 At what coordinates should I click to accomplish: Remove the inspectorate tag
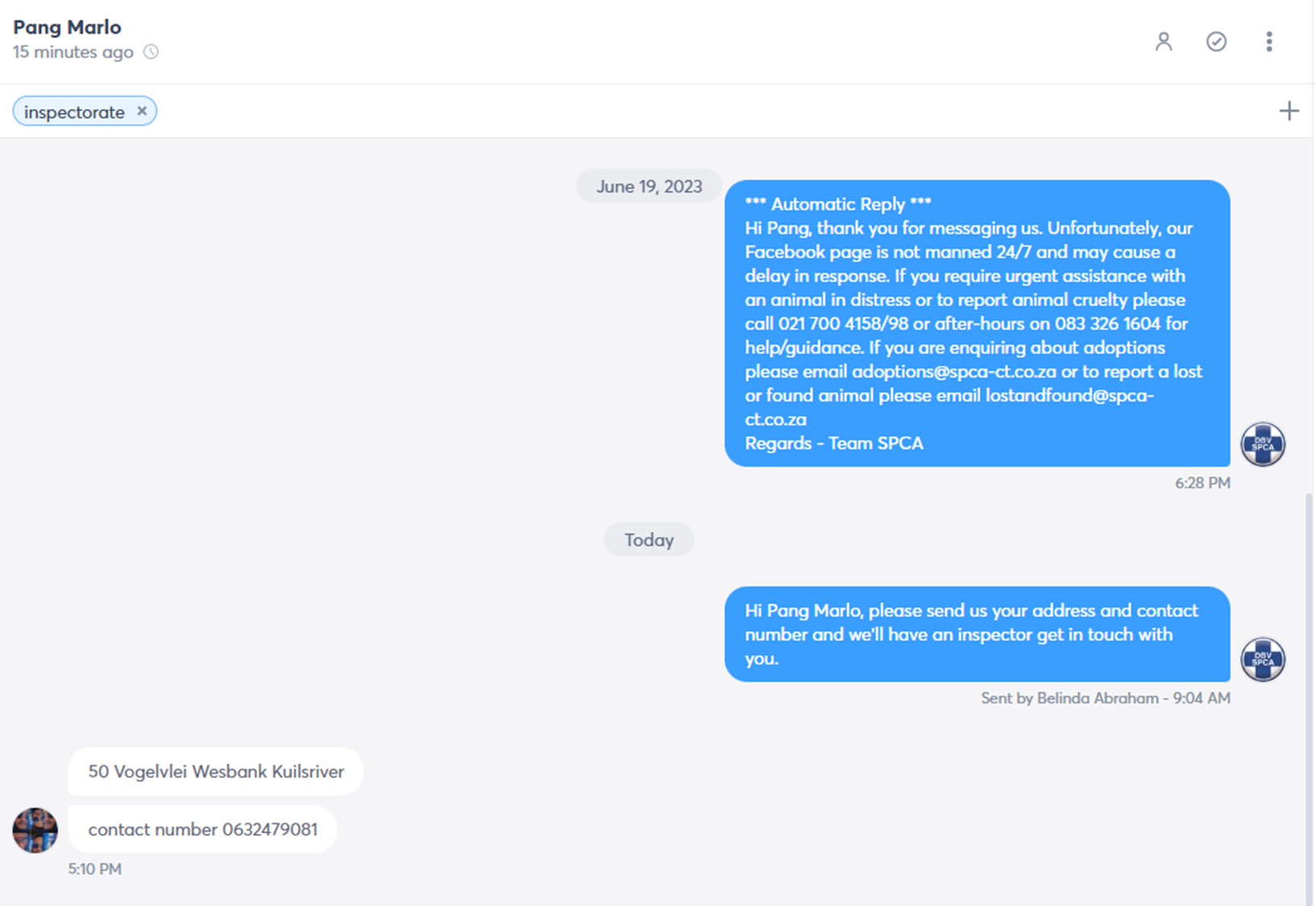pyautogui.click(x=142, y=111)
